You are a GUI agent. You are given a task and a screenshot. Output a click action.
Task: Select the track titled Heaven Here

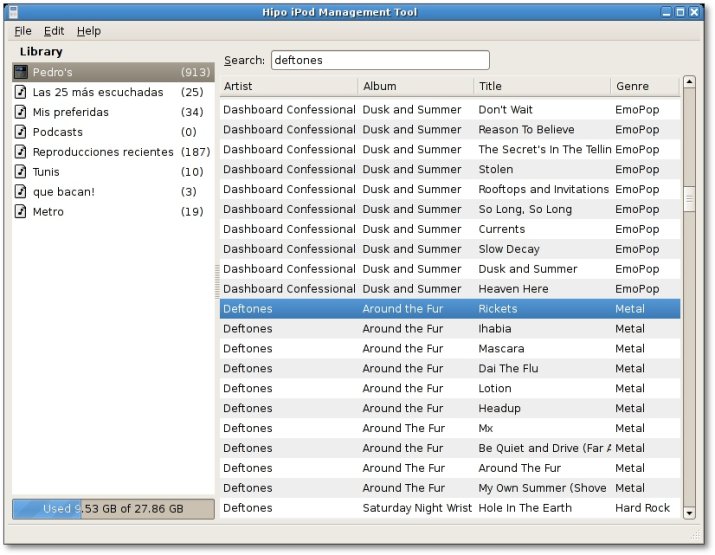[450, 289]
